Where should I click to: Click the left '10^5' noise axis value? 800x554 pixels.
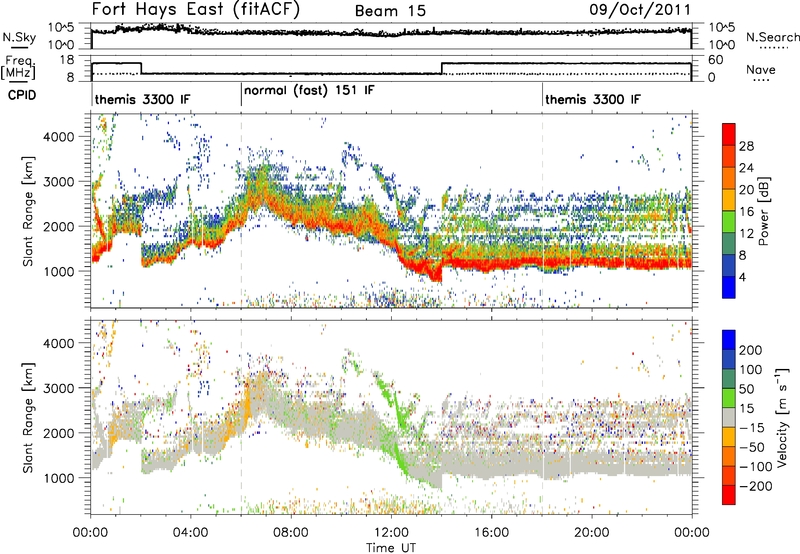61,27
